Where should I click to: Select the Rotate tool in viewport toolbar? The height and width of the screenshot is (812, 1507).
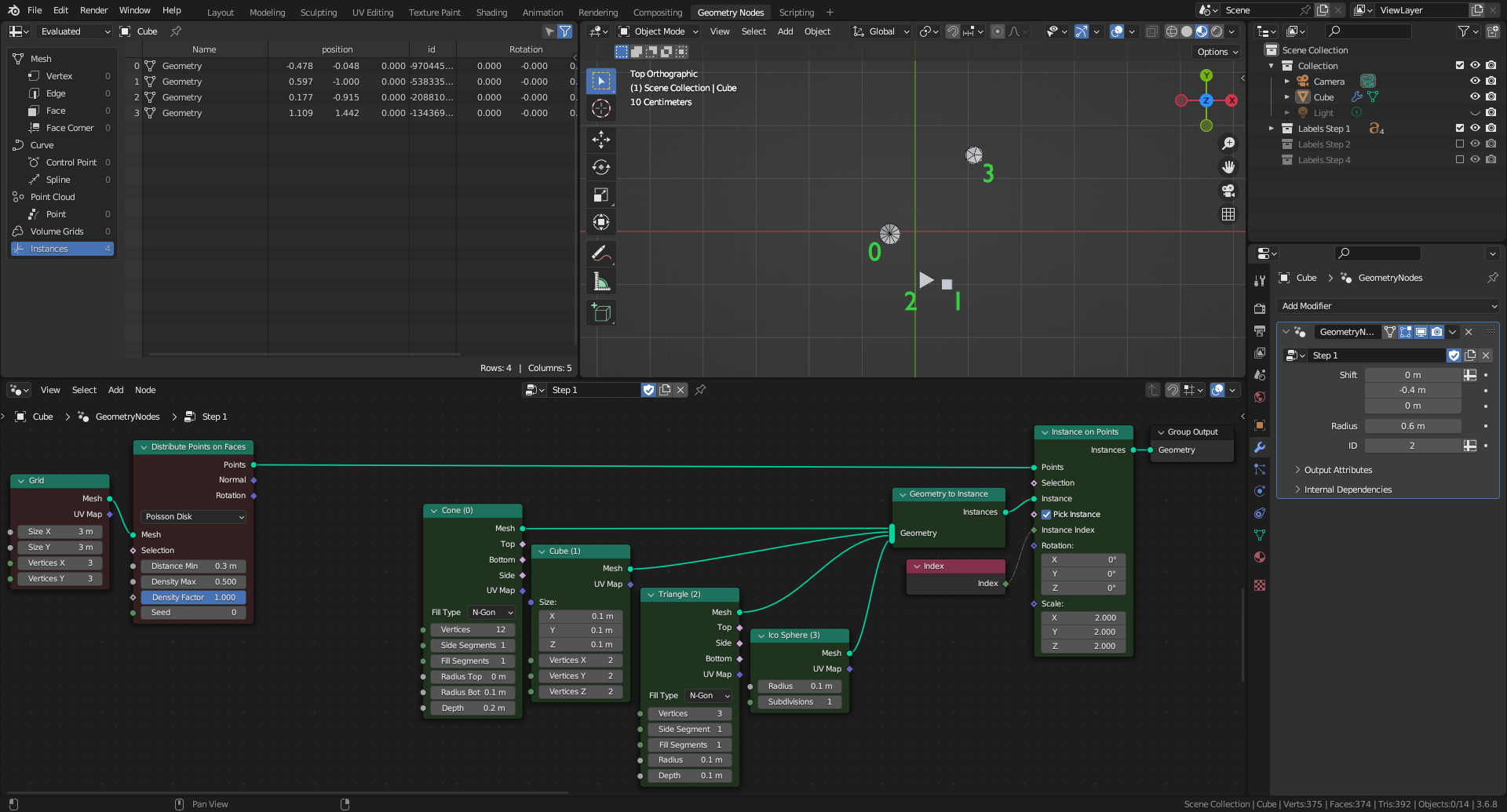click(601, 167)
